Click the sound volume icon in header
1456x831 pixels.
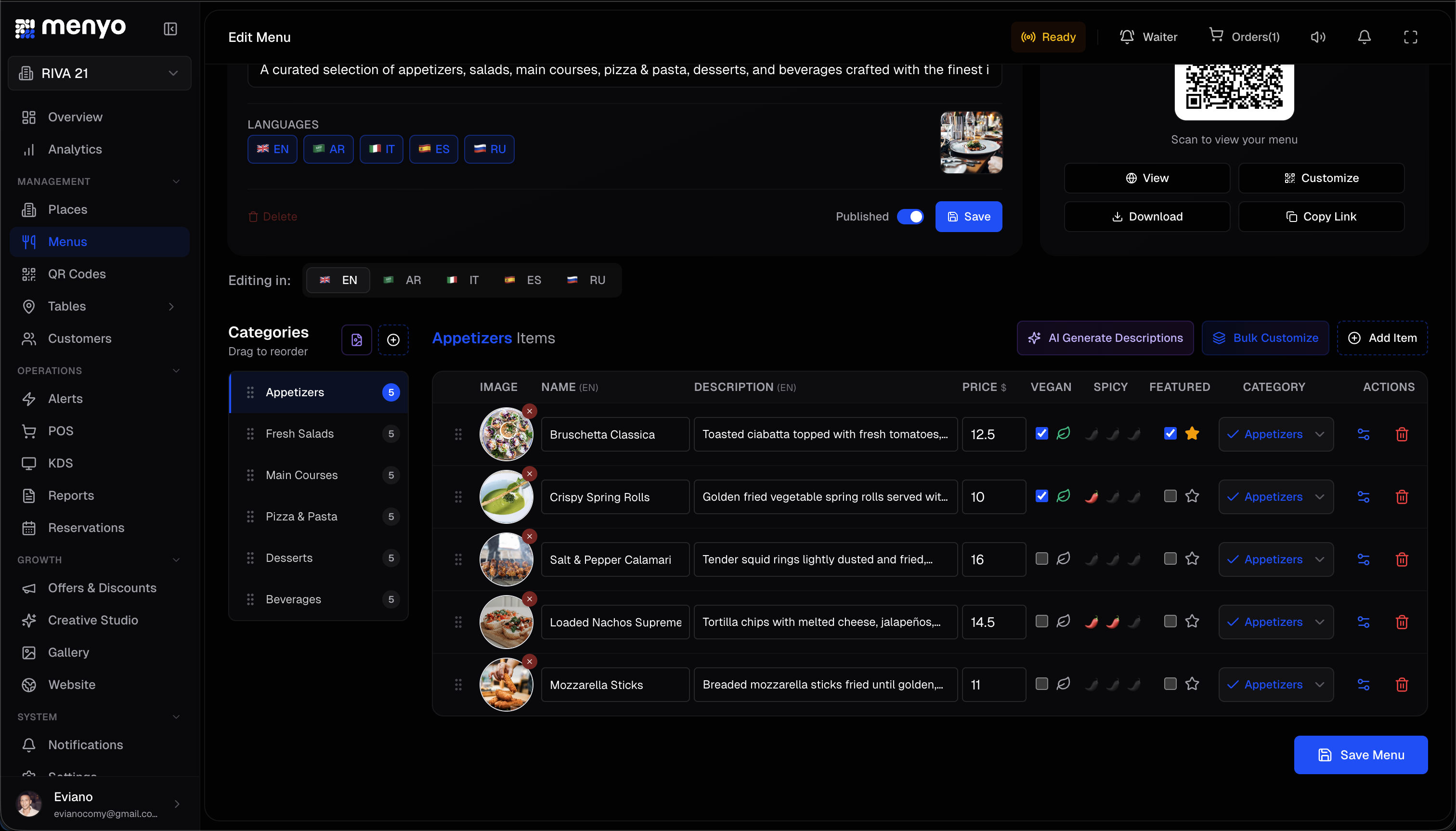point(1317,37)
